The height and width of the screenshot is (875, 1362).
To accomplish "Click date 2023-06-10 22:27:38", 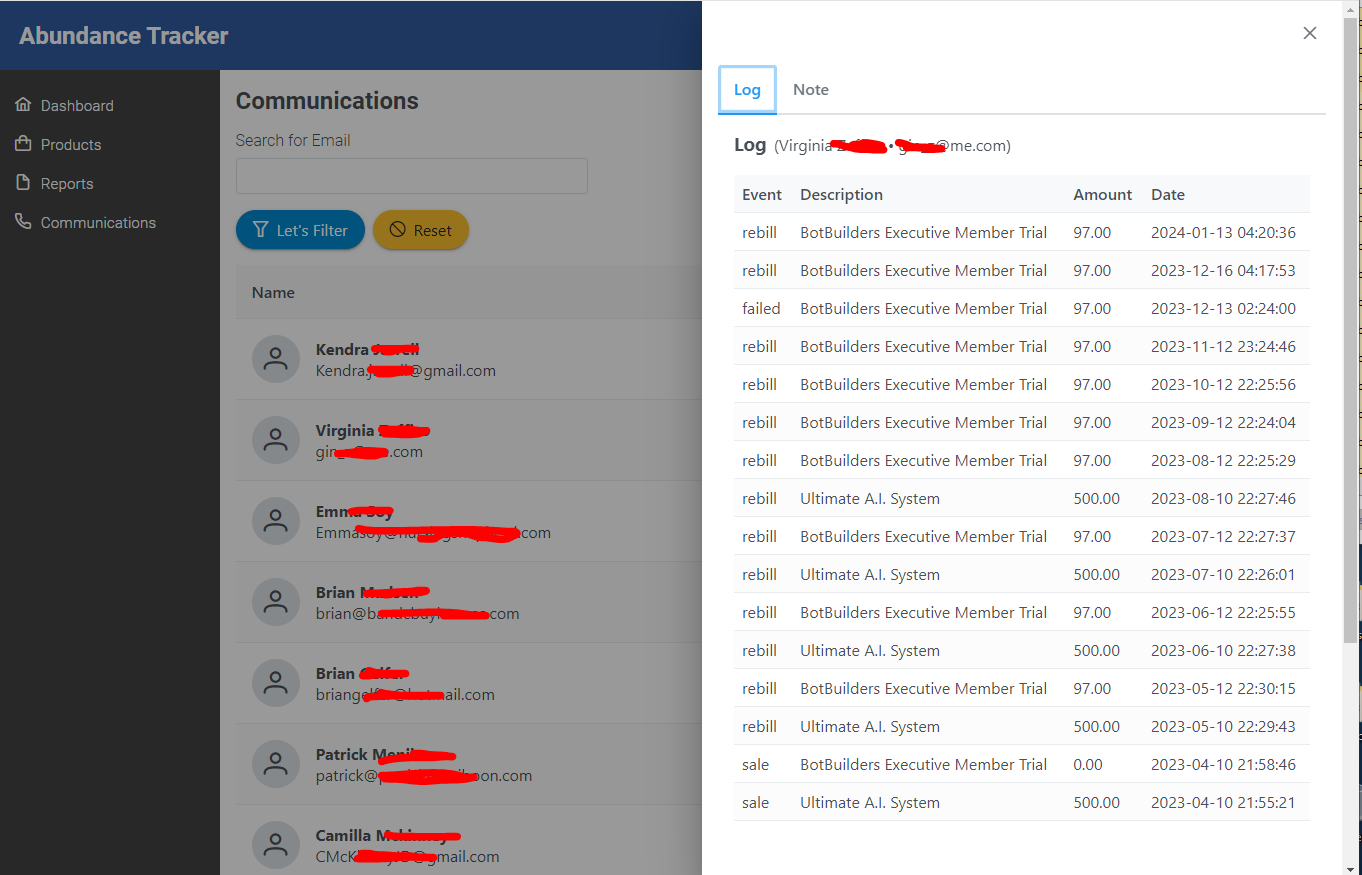I will pyautogui.click(x=1223, y=651).
